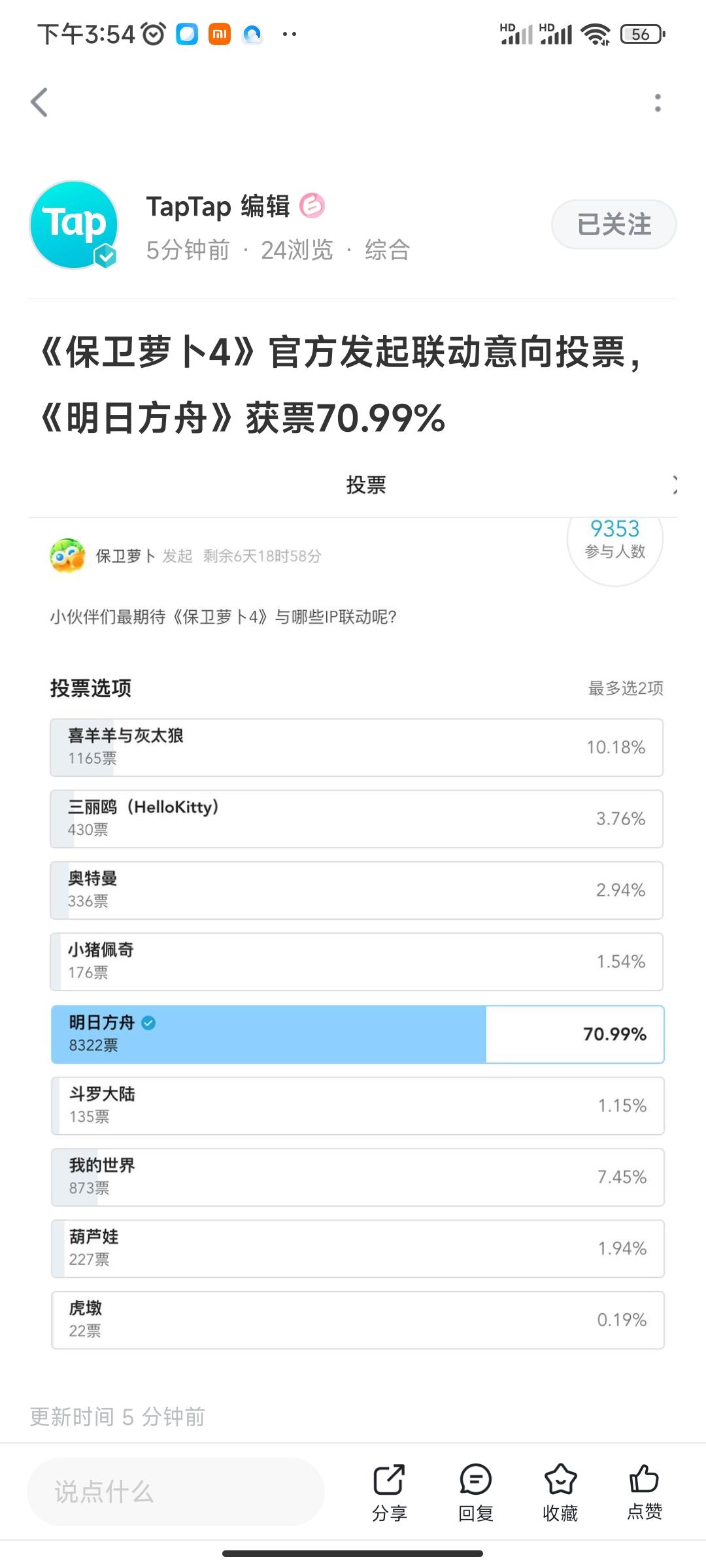The width and height of the screenshot is (706, 1568).
Task: Tap the pink editor badge icon
Action: click(x=312, y=206)
